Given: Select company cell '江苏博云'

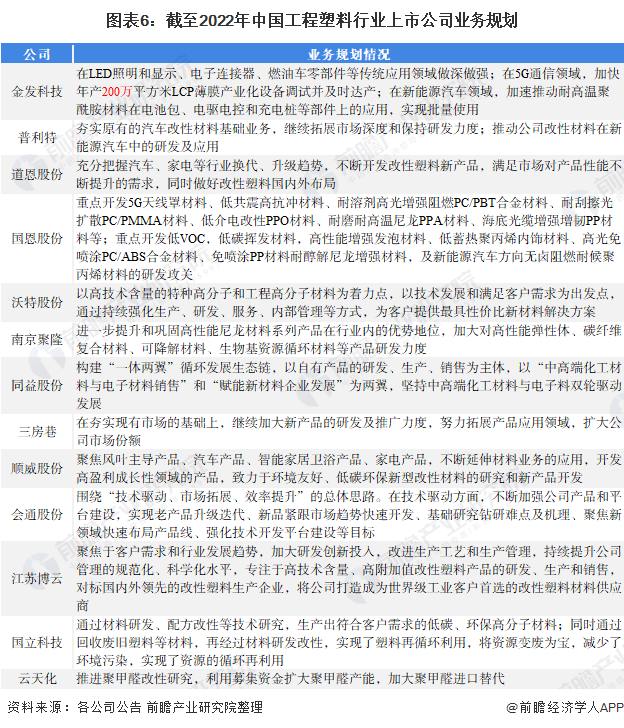Looking at the screenshot, I should pos(37,578).
